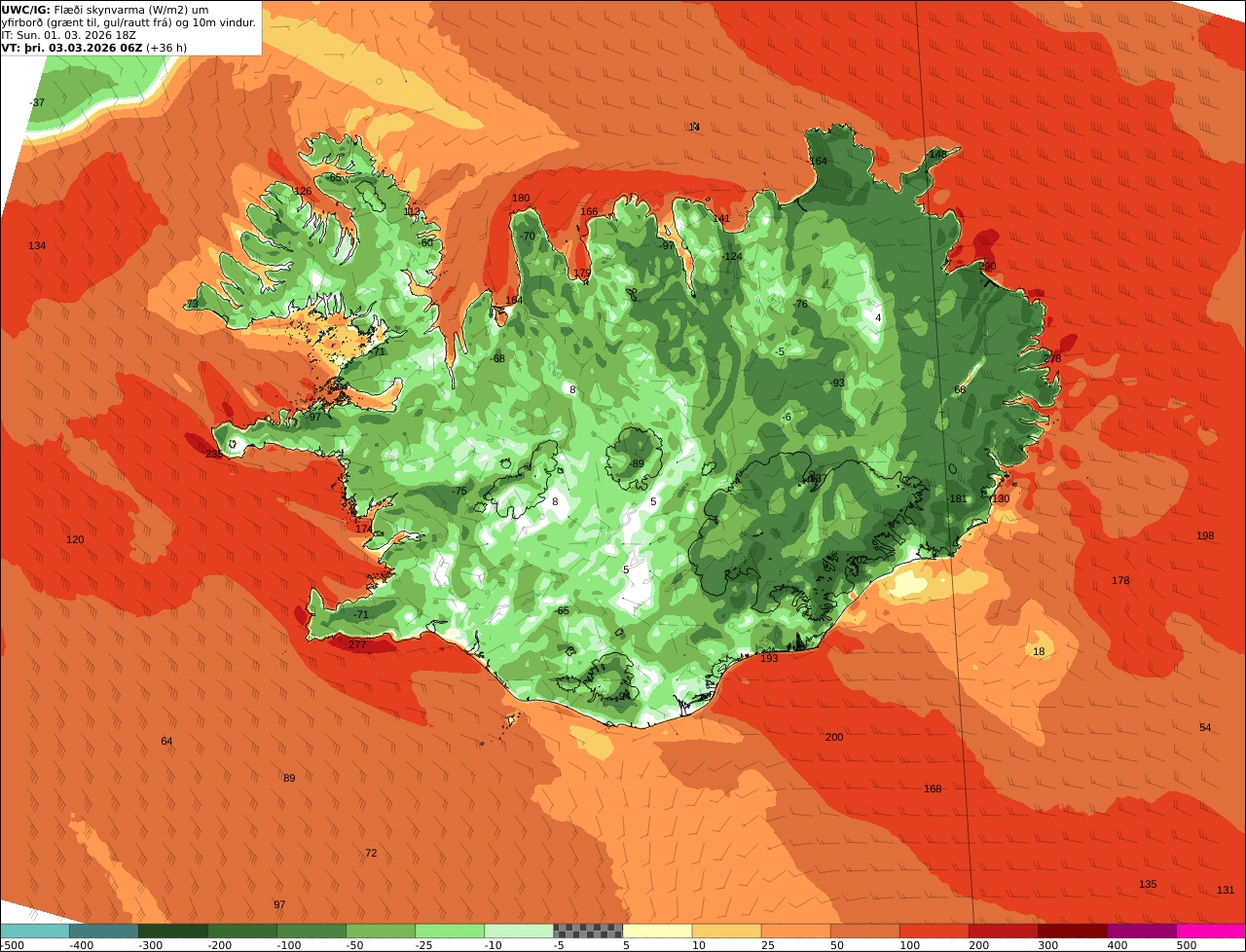Click the map value '18' in the yellow ocean patch
Screen dimensions: 1246x952
pyautogui.click(x=1039, y=651)
